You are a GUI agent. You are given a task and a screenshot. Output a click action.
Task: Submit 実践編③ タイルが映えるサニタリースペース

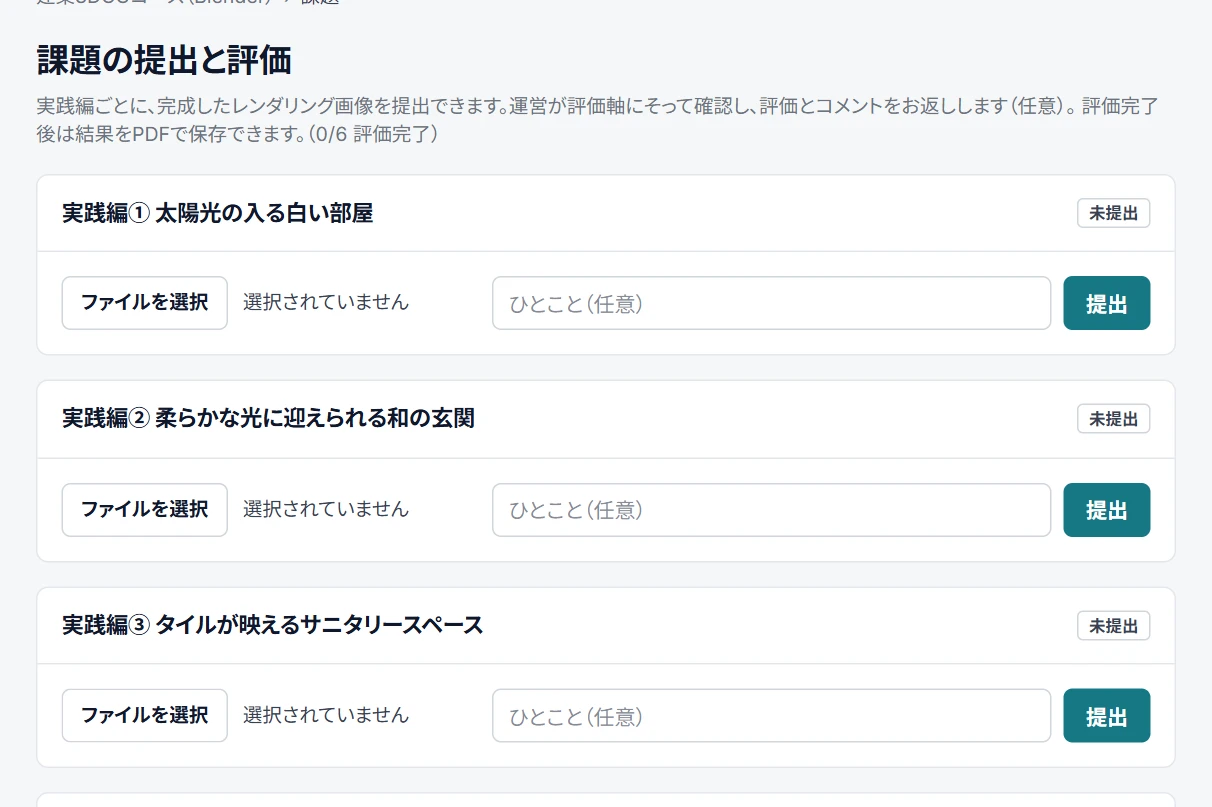pos(1106,716)
